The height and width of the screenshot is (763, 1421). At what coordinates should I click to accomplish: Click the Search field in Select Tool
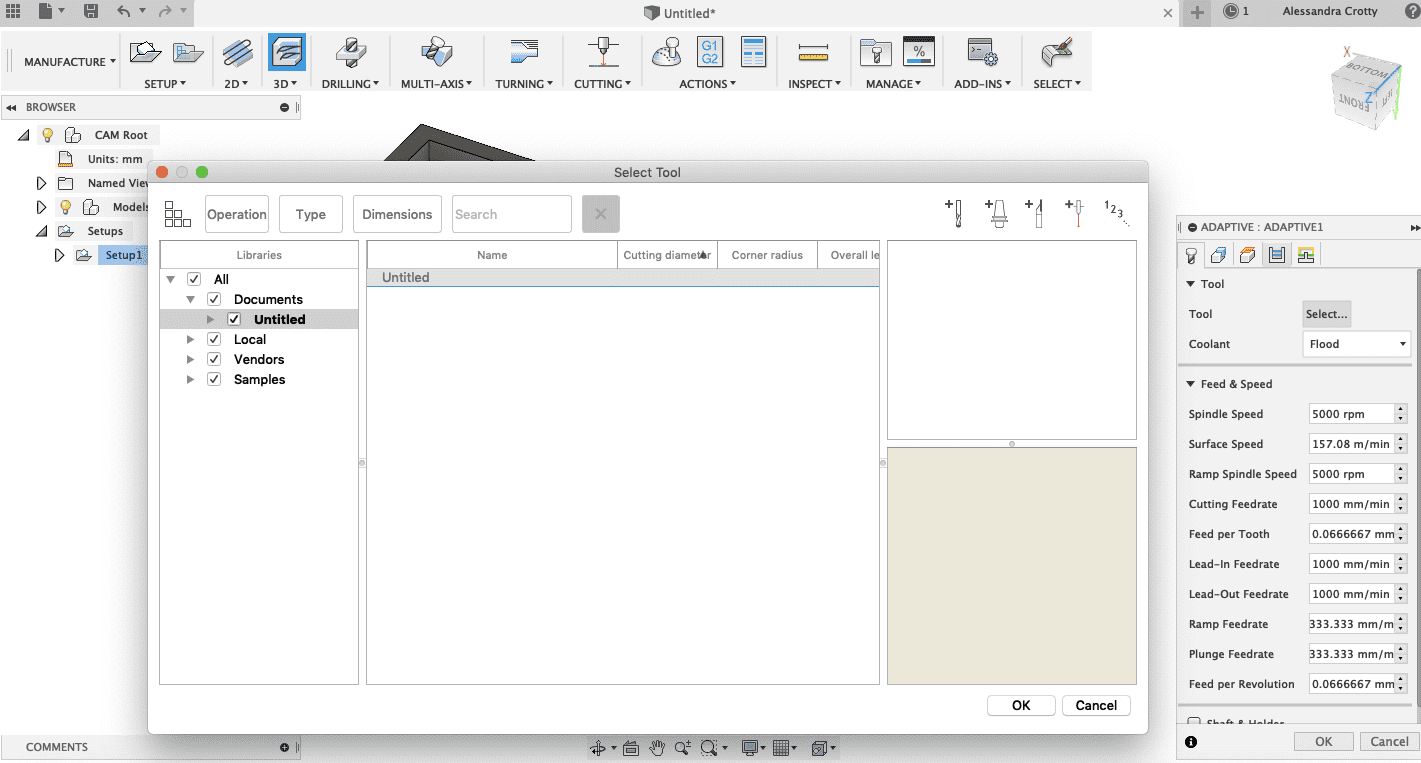tap(512, 214)
